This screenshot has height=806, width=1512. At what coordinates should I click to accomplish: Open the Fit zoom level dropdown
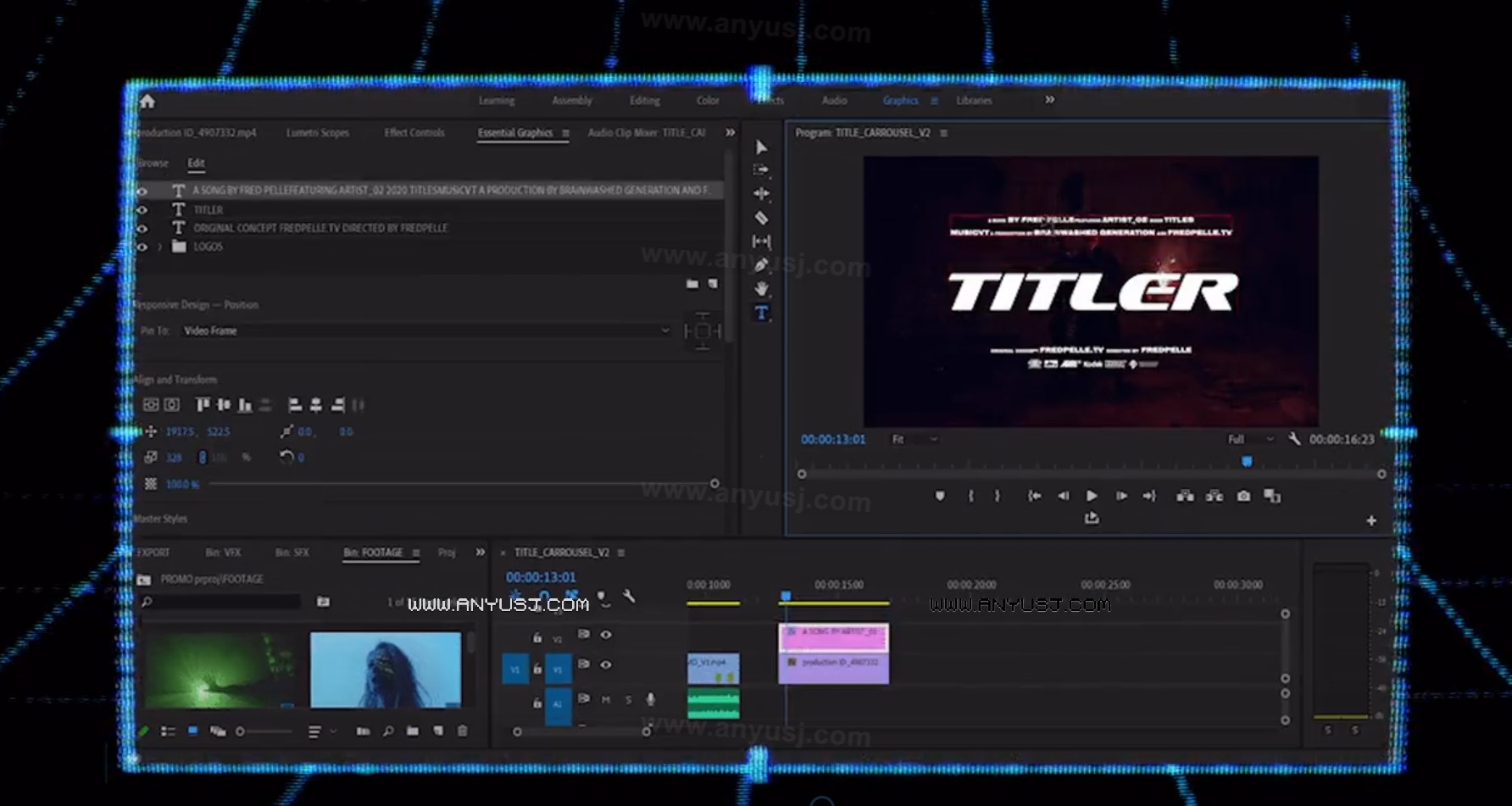pos(914,439)
